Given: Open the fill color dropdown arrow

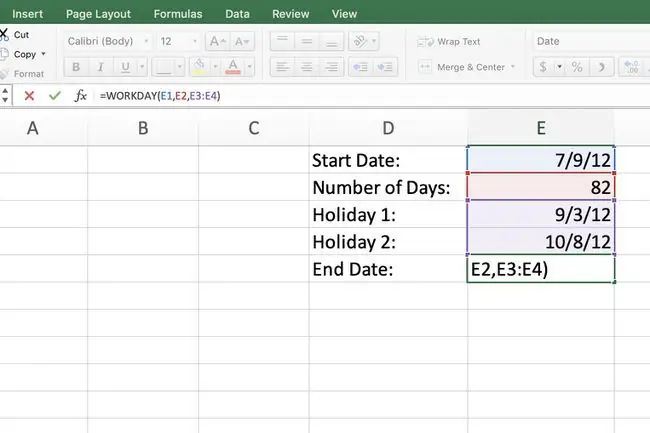Looking at the screenshot, I should click(215, 67).
